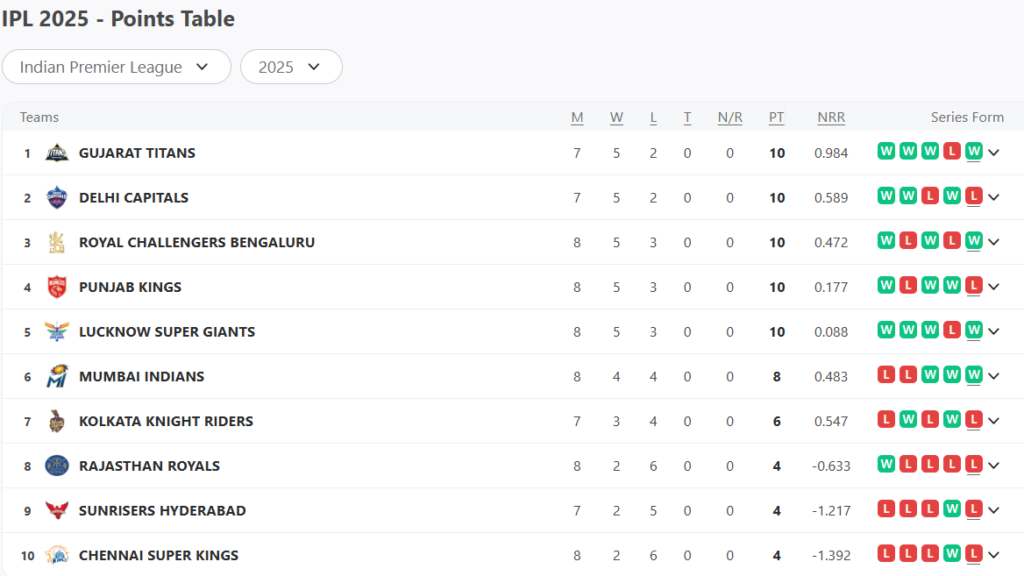
Task: Click the Rajasthan Royals team logo
Action: click(57, 465)
